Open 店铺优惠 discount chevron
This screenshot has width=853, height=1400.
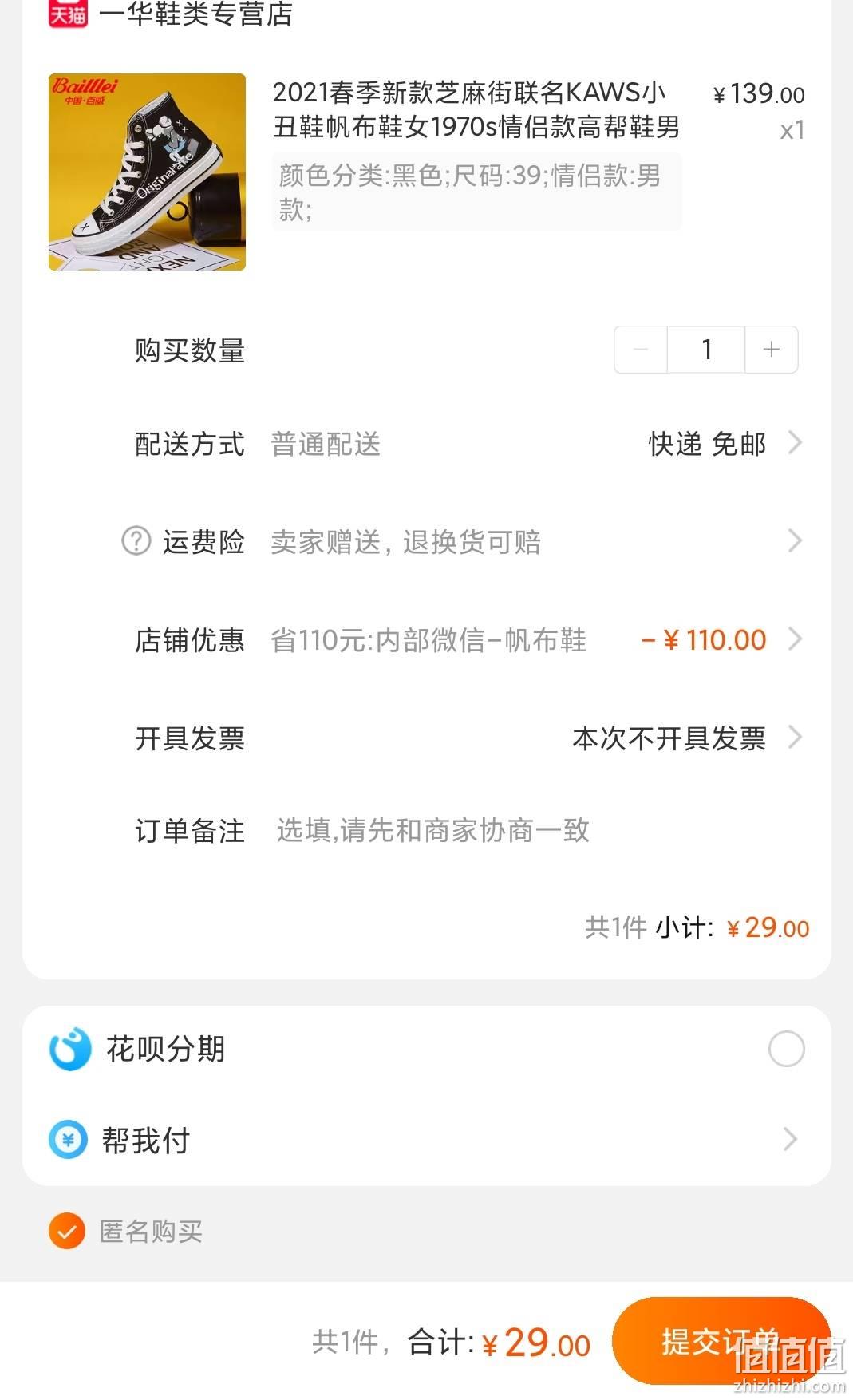click(794, 639)
